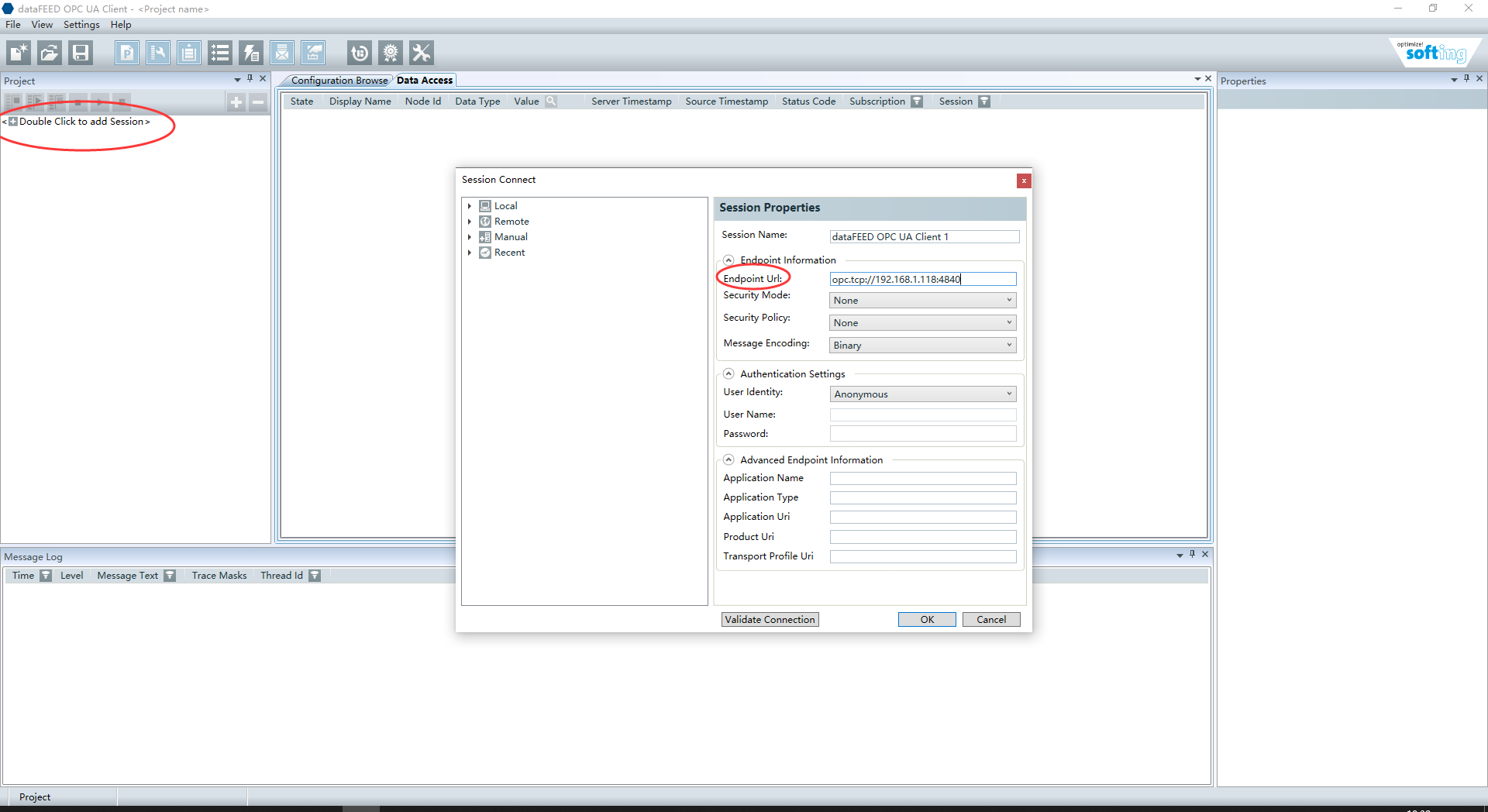Toggle the Project panel toolbar icon (P document)
Screen dimensions: 1488x812
tap(127, 53)
